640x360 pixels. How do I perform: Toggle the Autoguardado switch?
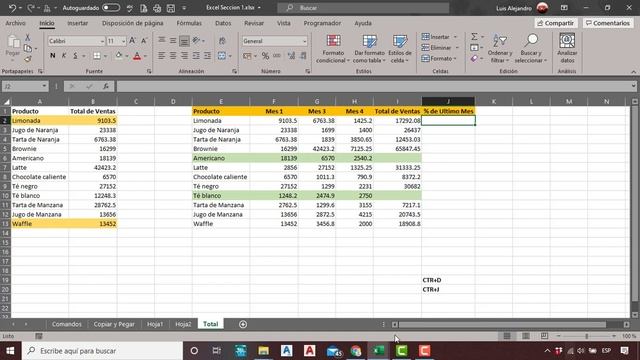point(111,8)
